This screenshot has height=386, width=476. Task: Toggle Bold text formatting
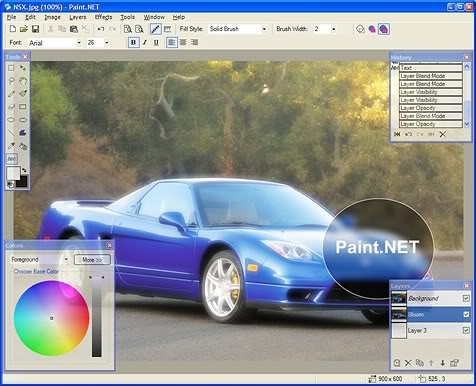pyautogui.click(x=133, y=42)
